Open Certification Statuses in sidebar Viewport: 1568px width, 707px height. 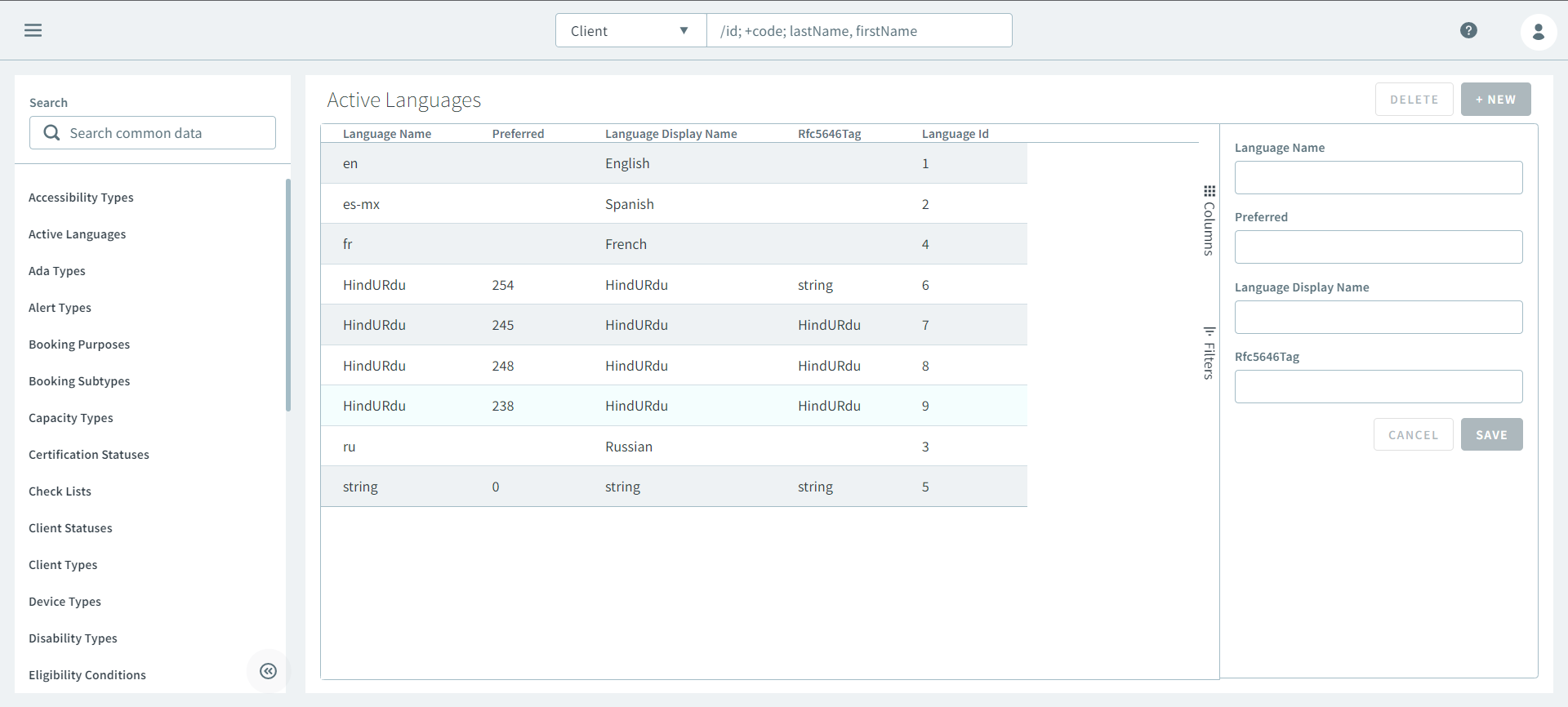(89, 455)
